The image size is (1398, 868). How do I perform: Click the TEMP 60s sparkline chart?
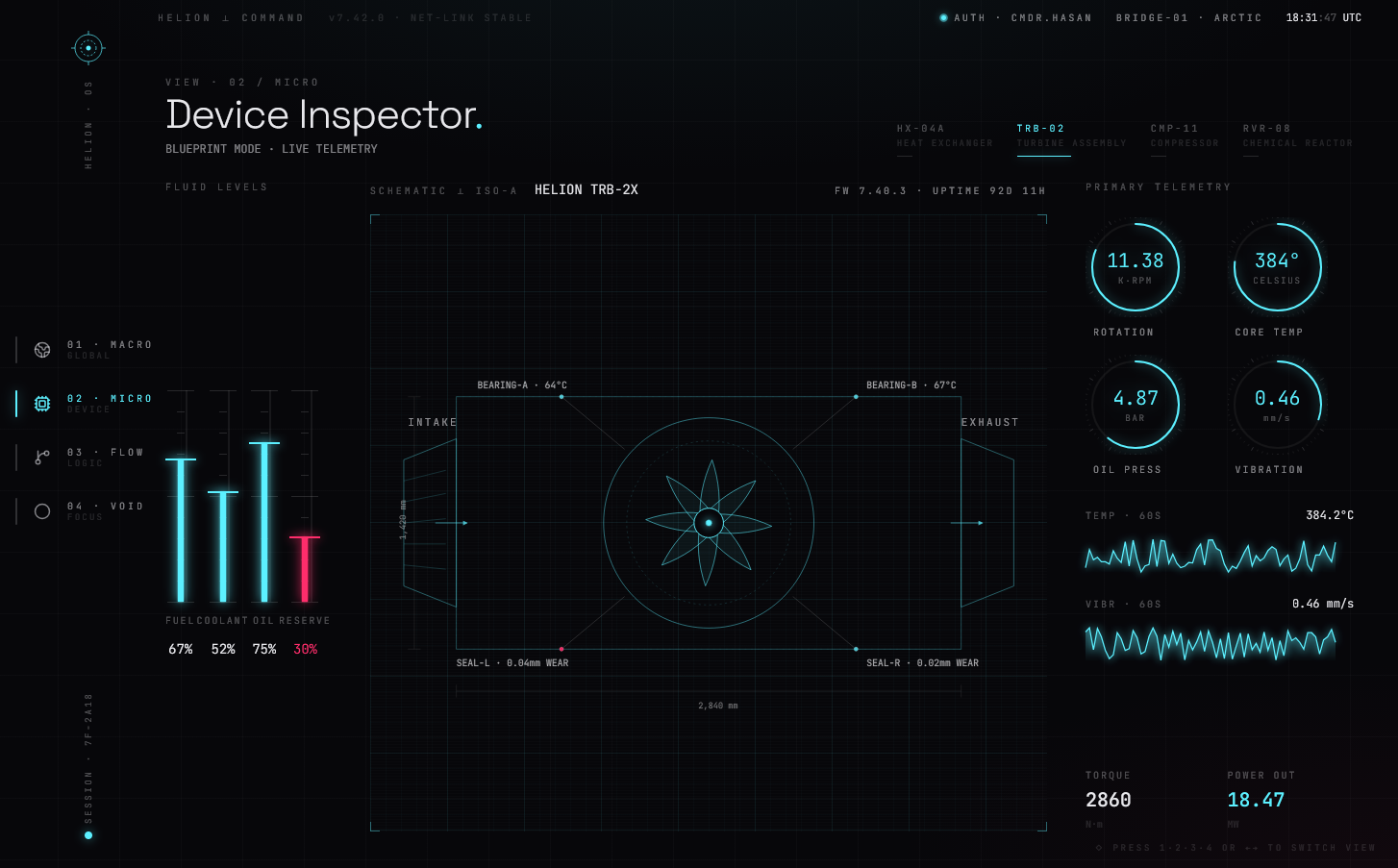coord(1211,556)
